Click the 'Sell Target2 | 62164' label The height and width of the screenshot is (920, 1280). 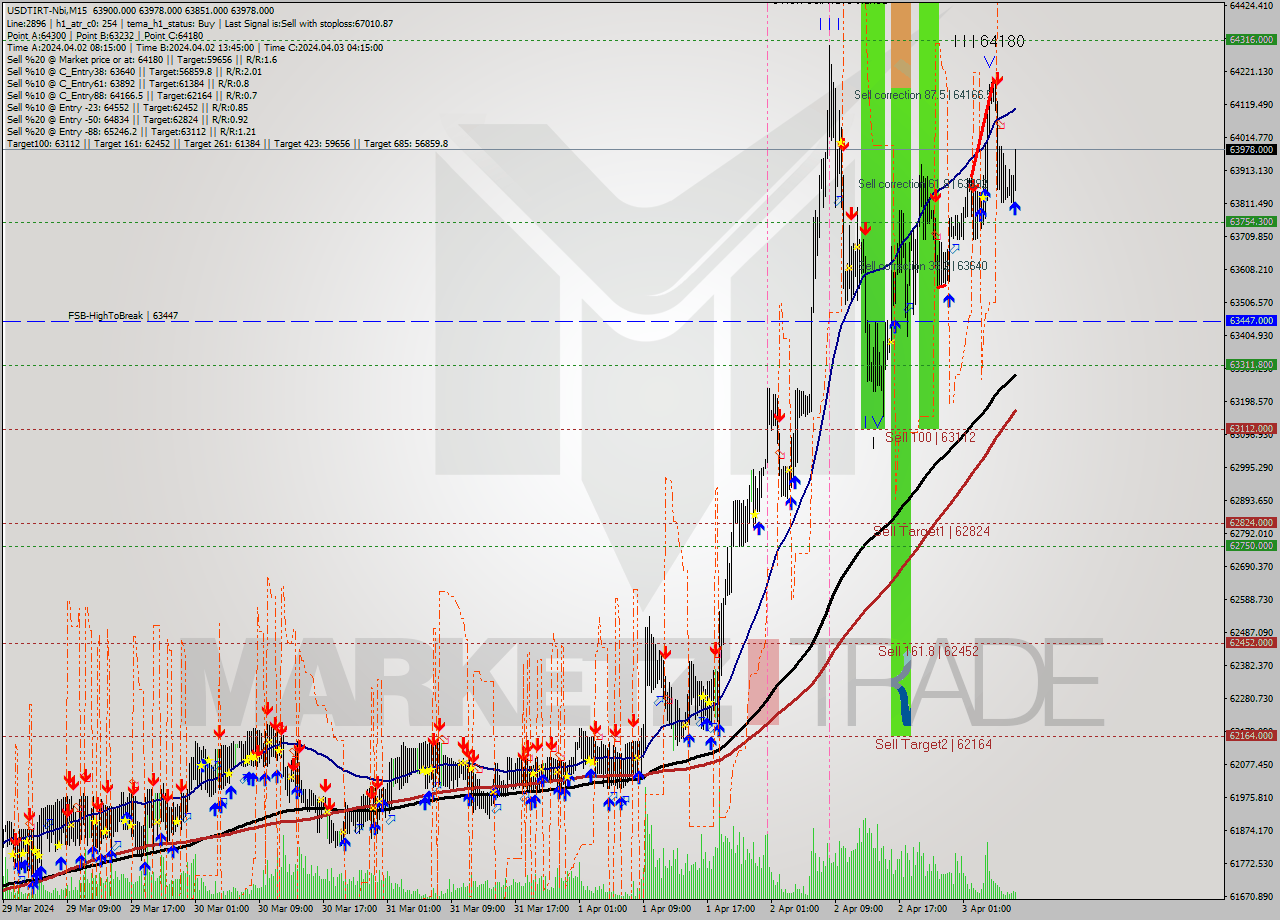934,744
